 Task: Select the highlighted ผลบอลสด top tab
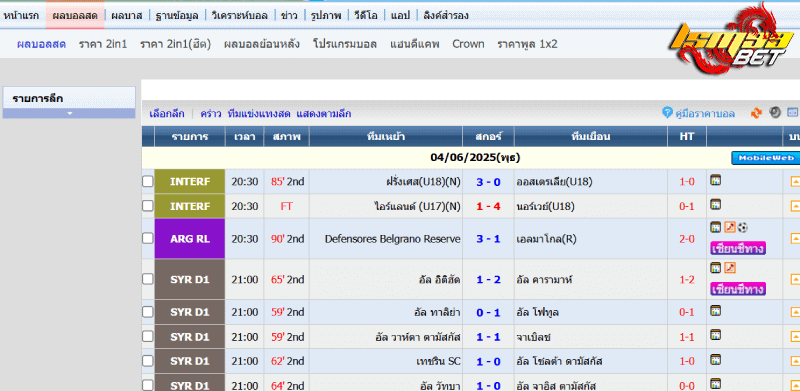coord(75,15)
